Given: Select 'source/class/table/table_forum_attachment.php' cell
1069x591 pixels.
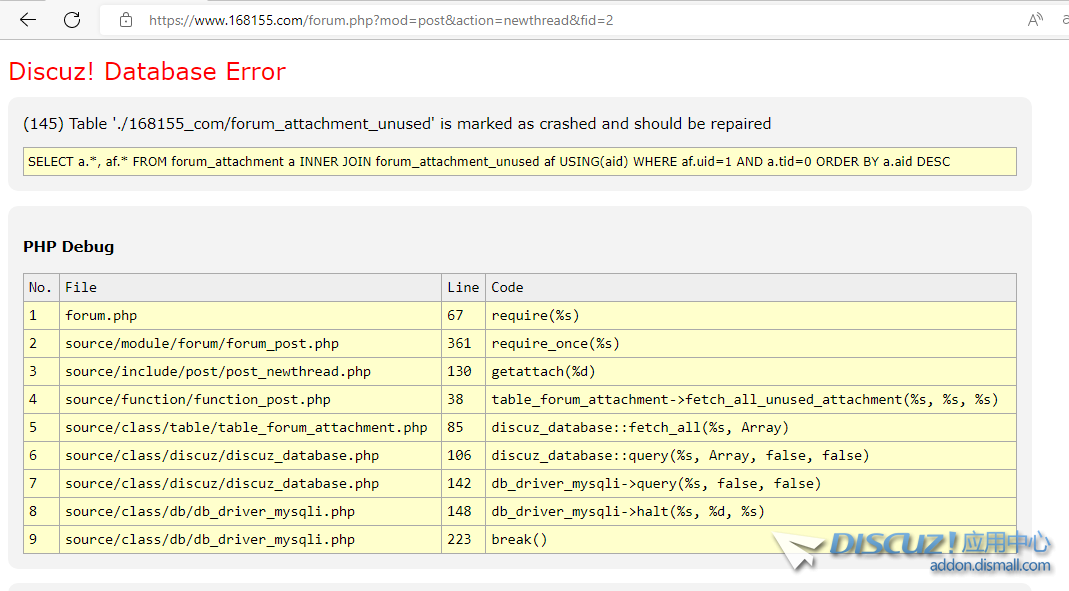Looking at the screenshot, I should click(x=250, y=427).
